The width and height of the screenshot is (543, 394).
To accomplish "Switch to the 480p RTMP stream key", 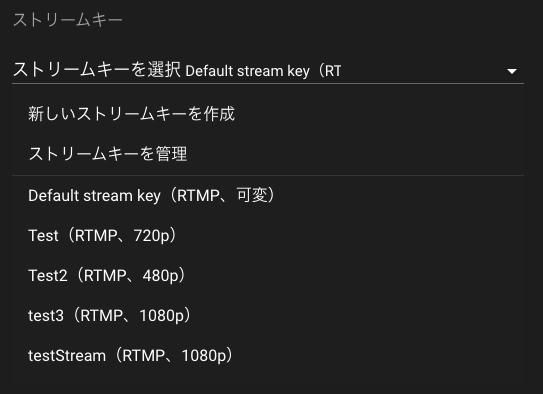I will (x=268, y=276).
